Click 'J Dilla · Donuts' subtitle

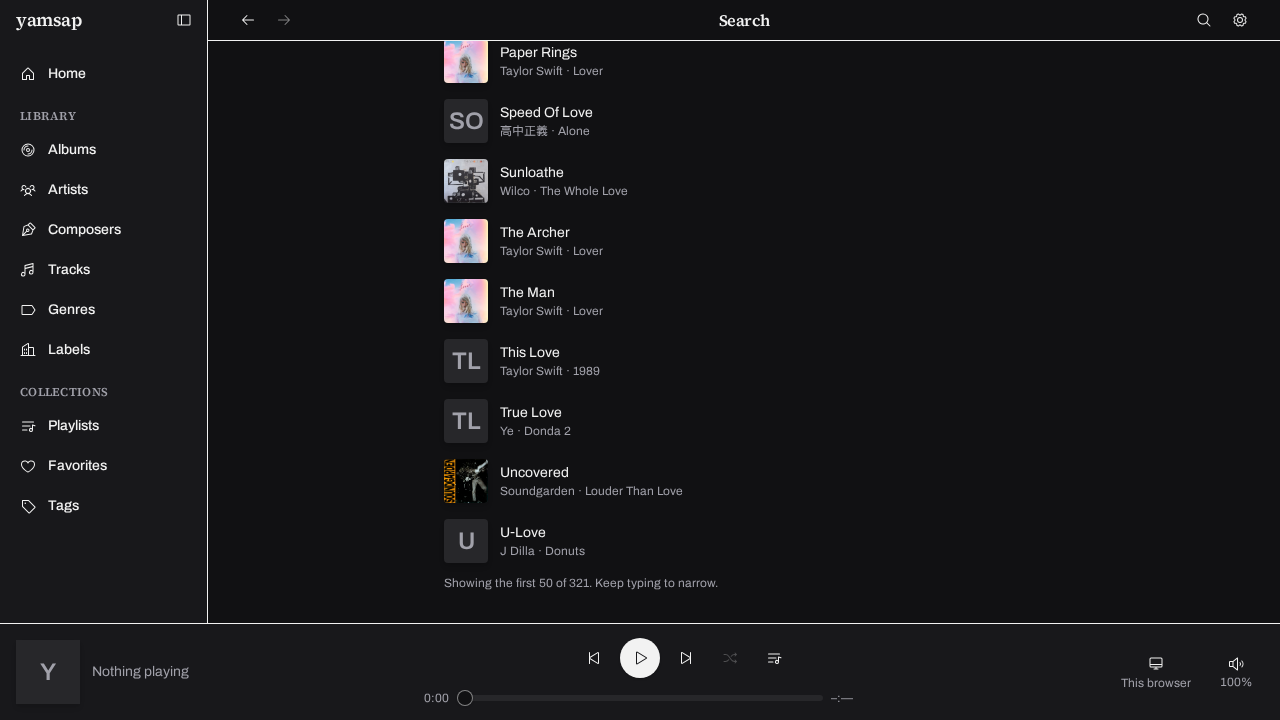pos(542,551)
